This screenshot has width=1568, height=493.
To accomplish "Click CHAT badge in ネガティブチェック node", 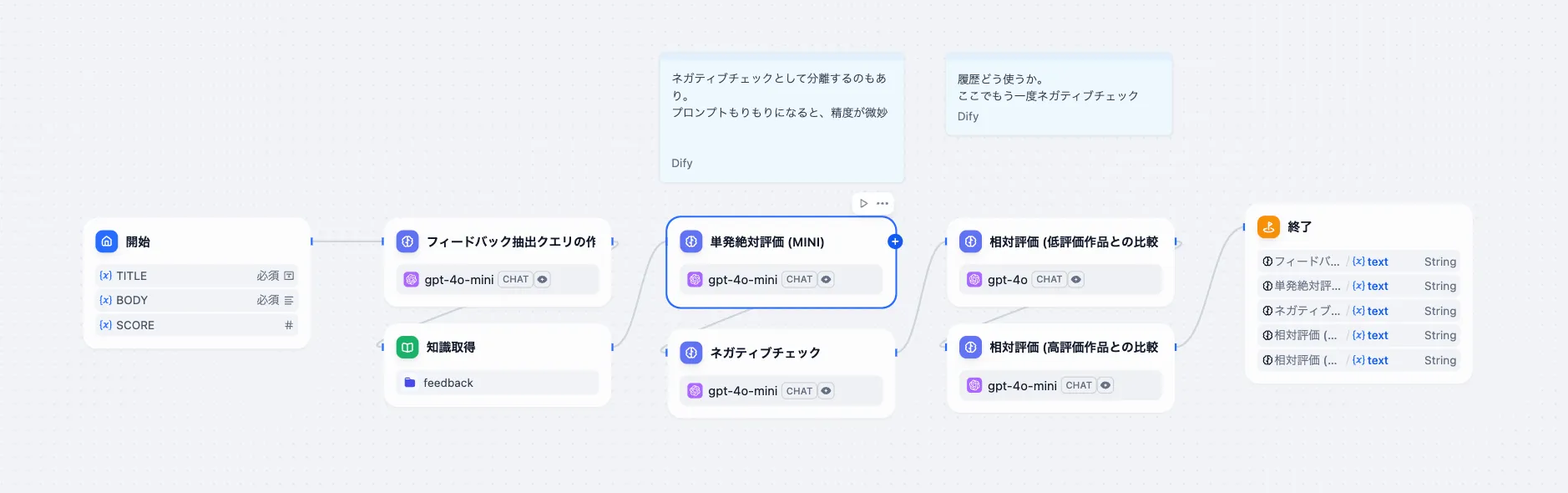I will 799,390.
